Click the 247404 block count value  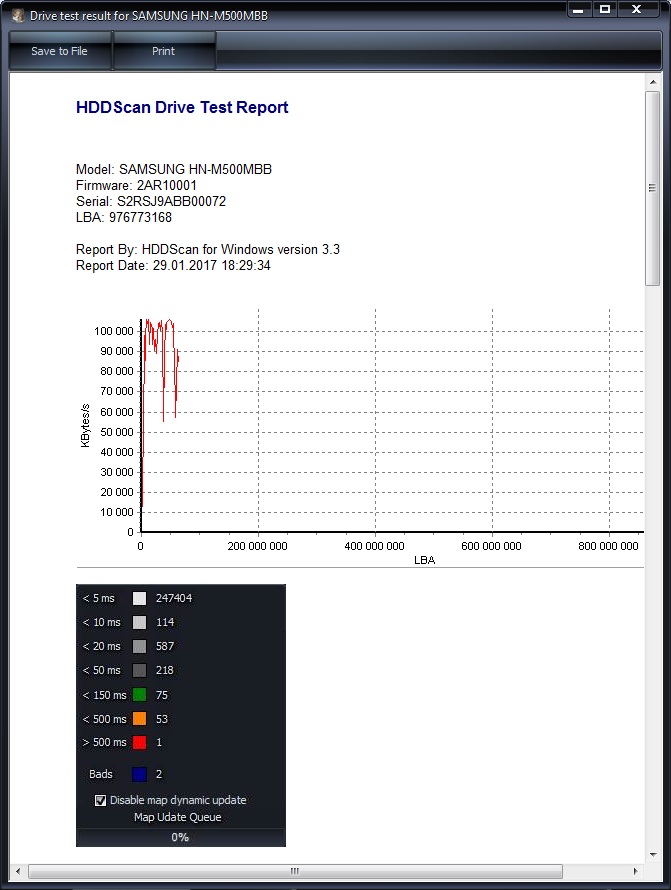pos(174,598)
